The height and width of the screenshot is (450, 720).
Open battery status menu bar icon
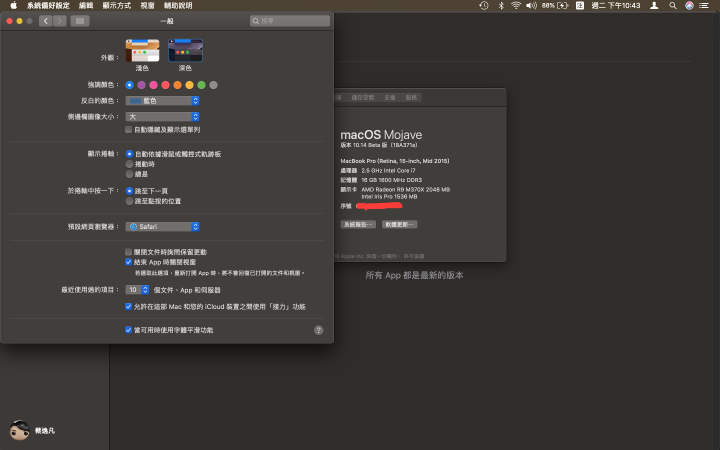click(555, 6)
